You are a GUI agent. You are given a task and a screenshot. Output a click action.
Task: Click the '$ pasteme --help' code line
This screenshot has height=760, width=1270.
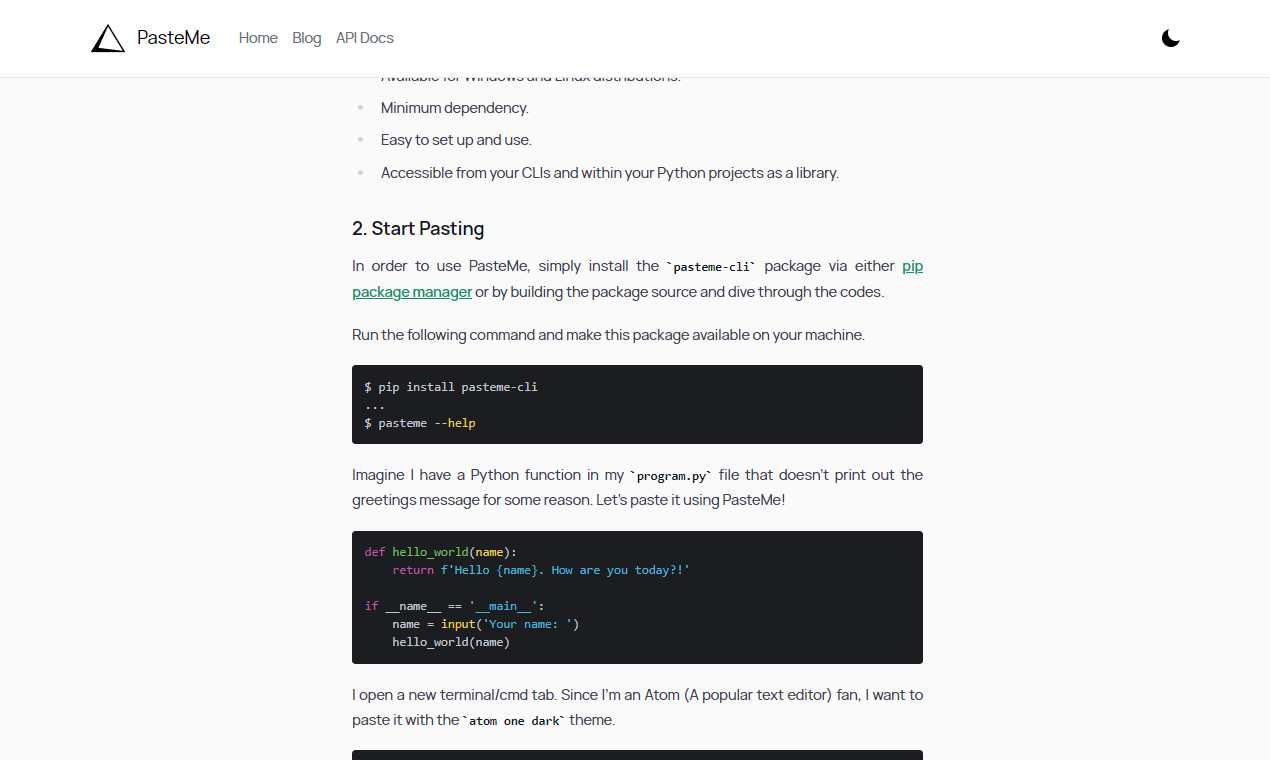coord(420,423)
